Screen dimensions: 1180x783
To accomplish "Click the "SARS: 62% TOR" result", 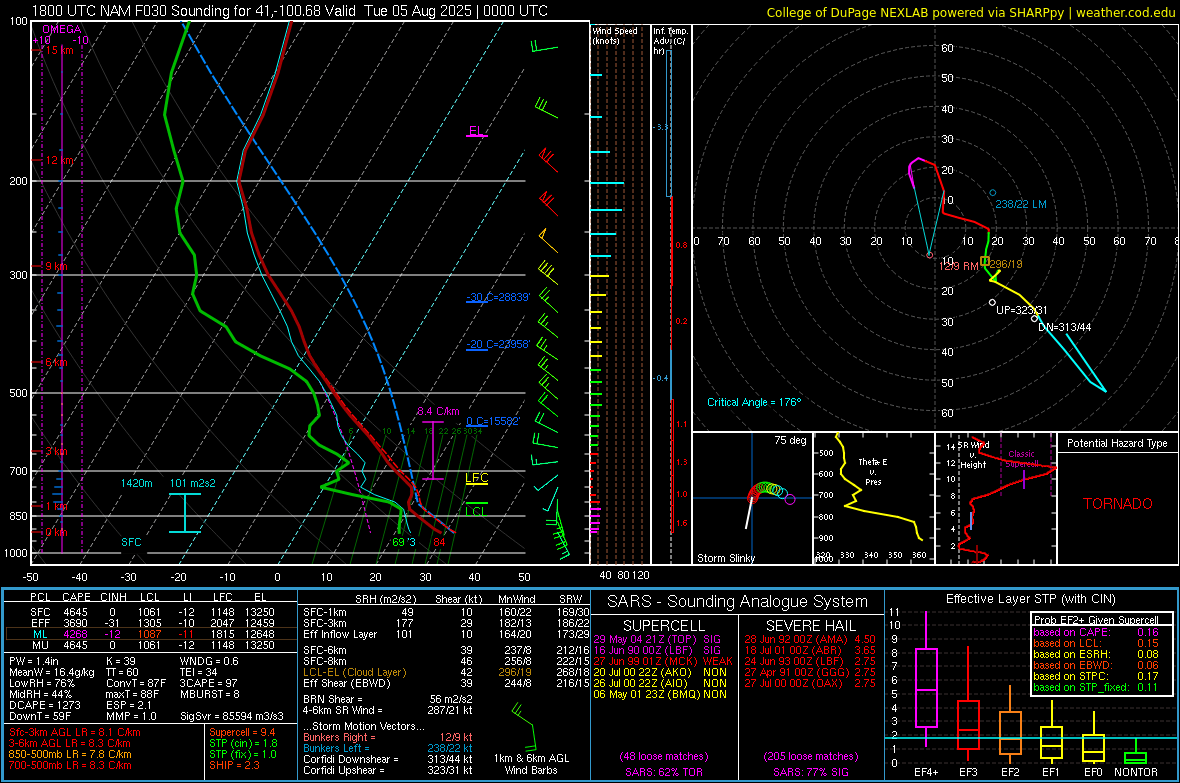I will [x=664, y=772].
